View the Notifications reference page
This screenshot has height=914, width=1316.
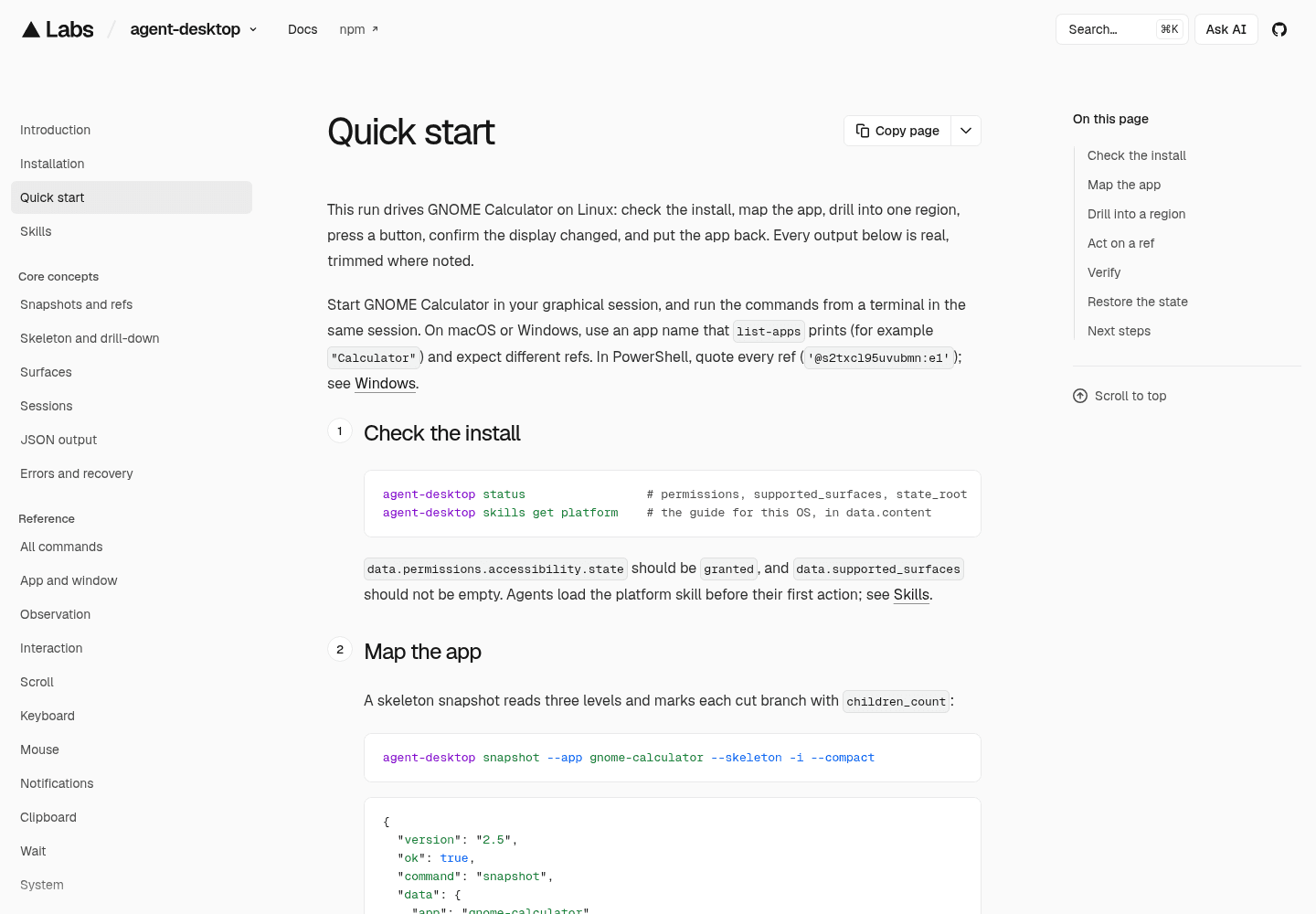(x=132, y=783)
